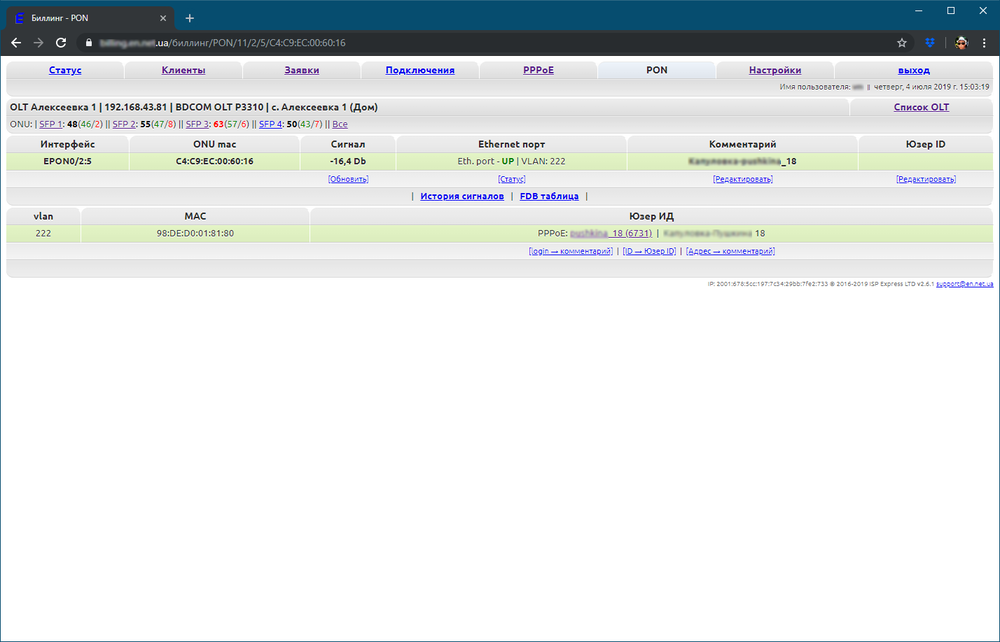Click Обновить under the signal column

(348, 179)
